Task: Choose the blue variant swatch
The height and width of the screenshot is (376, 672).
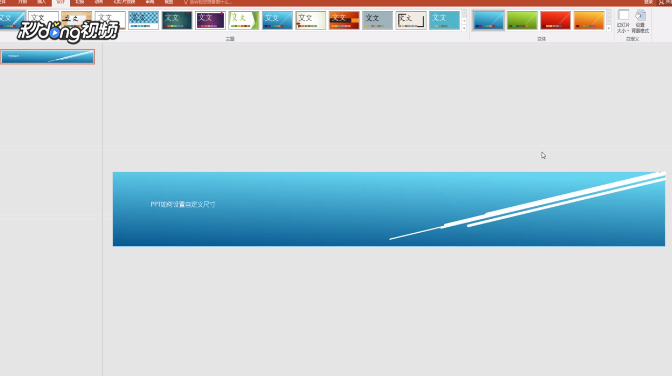Action: click(489, 20)
